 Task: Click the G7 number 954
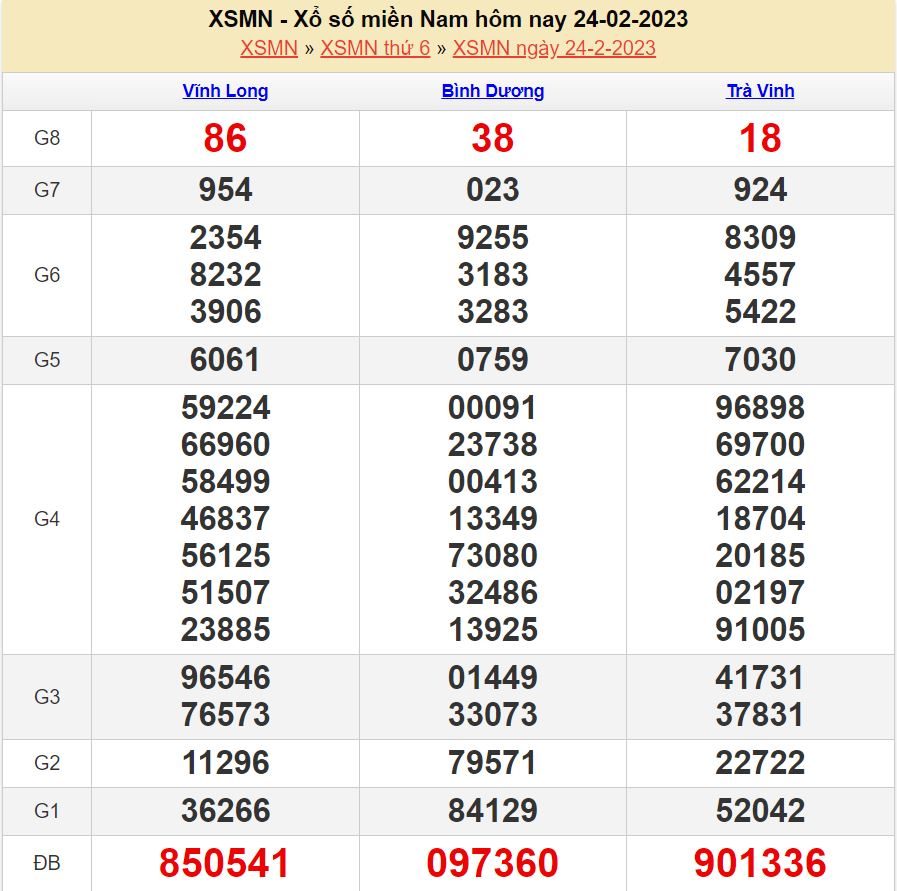[x=225, y=189]
